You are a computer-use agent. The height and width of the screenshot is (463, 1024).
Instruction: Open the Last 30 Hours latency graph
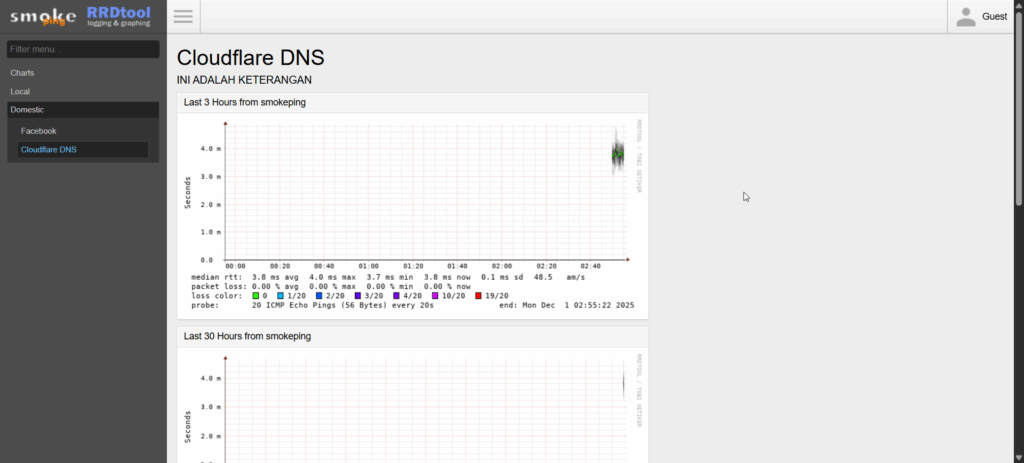pos(412,410)
